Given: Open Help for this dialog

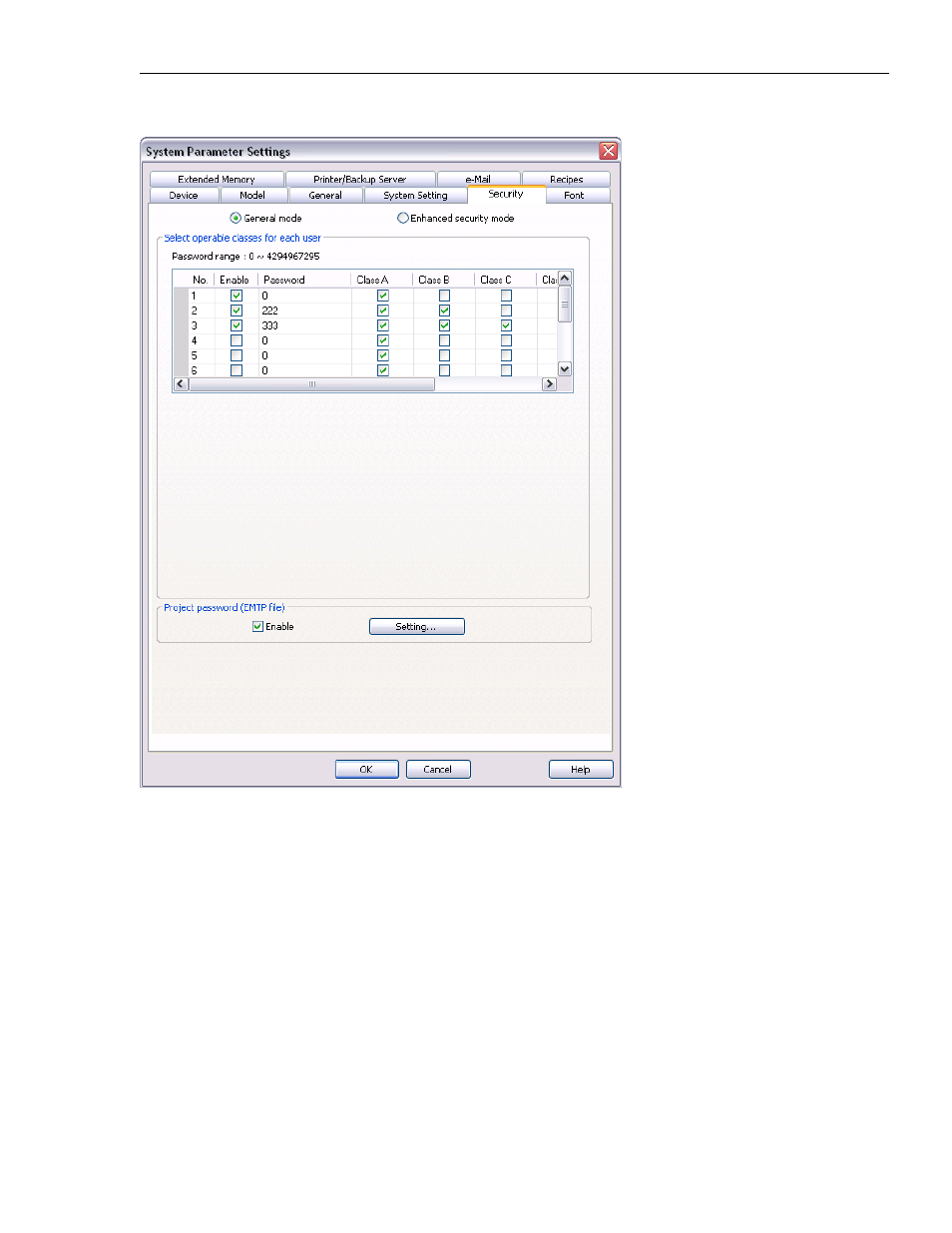Looking at the screenshot, I should point(581,769).
